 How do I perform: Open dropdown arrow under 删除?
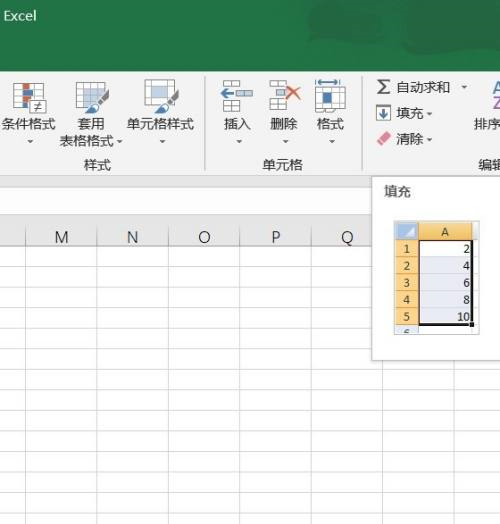point(285,142)
